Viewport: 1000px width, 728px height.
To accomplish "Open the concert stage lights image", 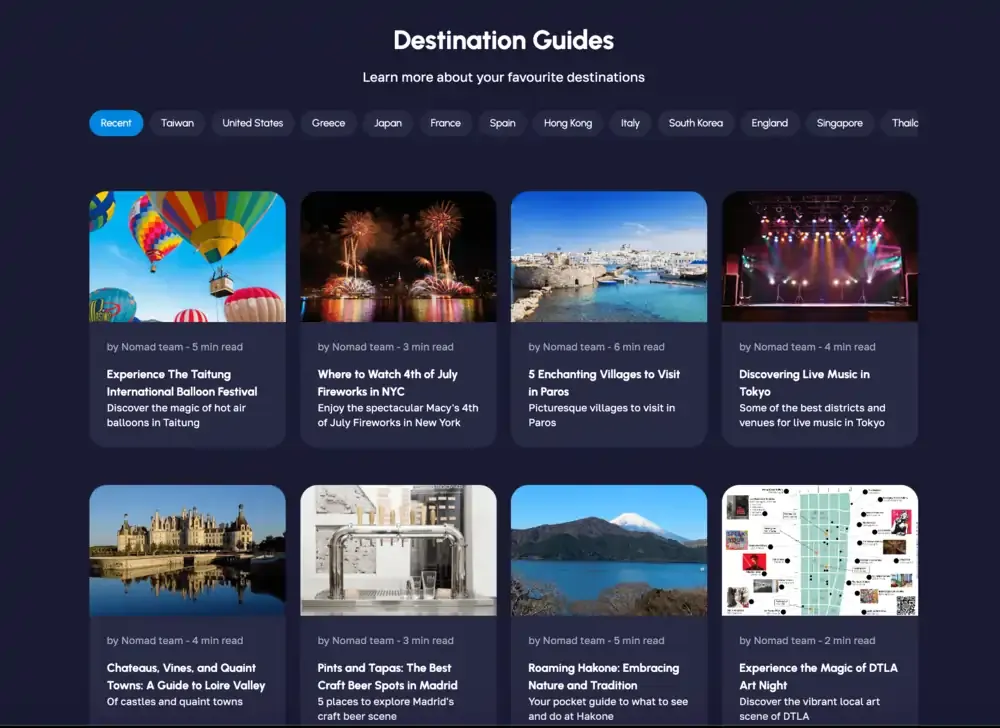I will tap(820, 256).
